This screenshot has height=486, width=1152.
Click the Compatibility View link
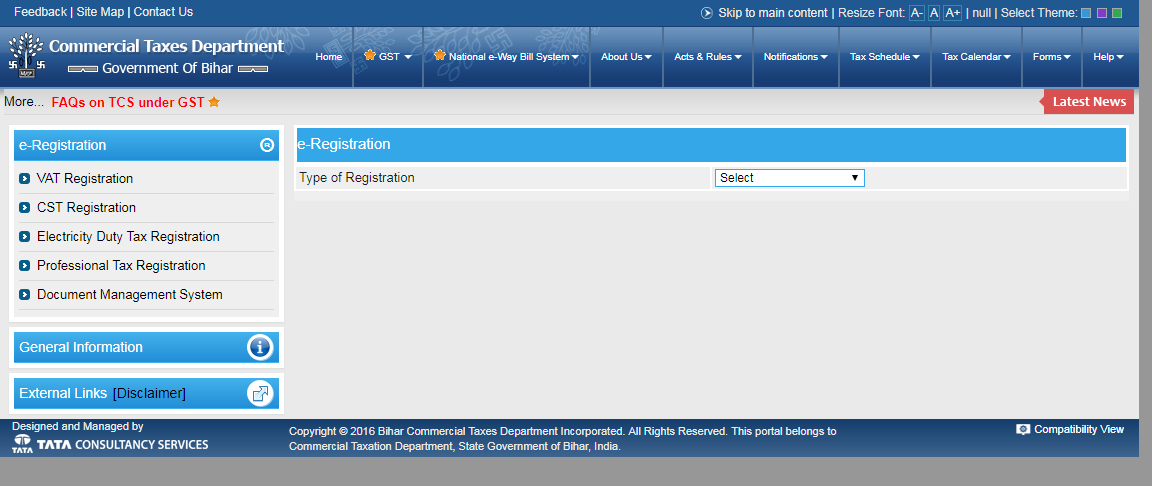pyautogui.click(x=1079, y=429)
